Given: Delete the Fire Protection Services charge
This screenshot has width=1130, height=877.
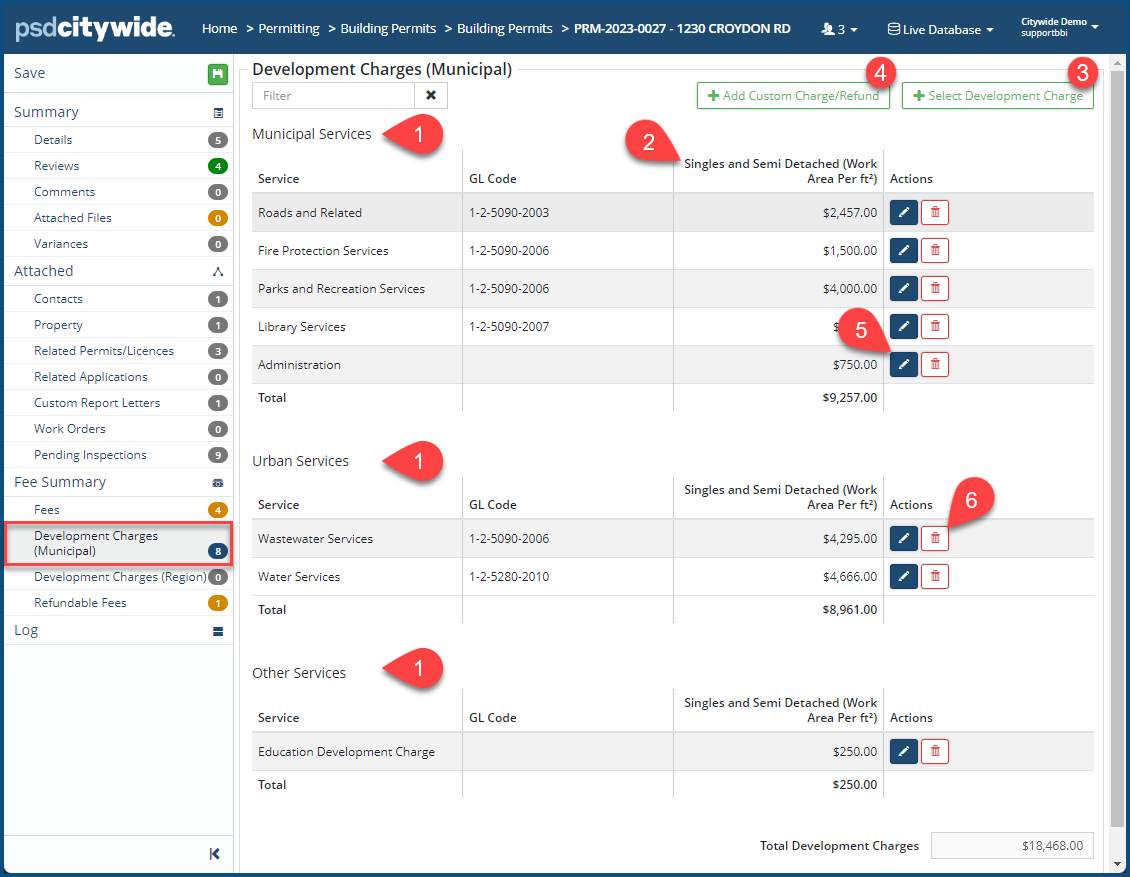Looking at the screenshot, I should (935, 251).
